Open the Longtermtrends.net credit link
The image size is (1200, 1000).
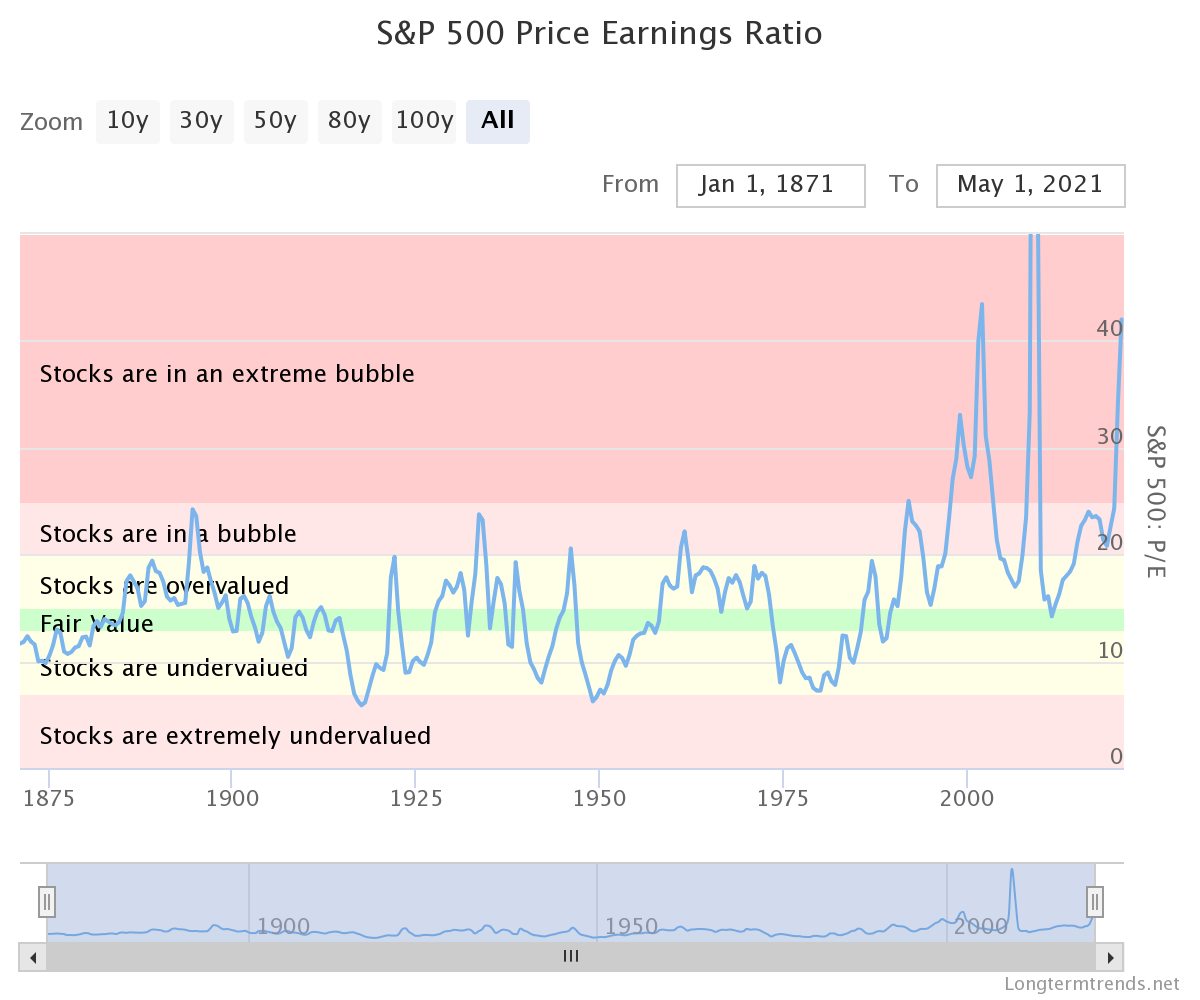pyautogui.click(x=1092, y=983)
